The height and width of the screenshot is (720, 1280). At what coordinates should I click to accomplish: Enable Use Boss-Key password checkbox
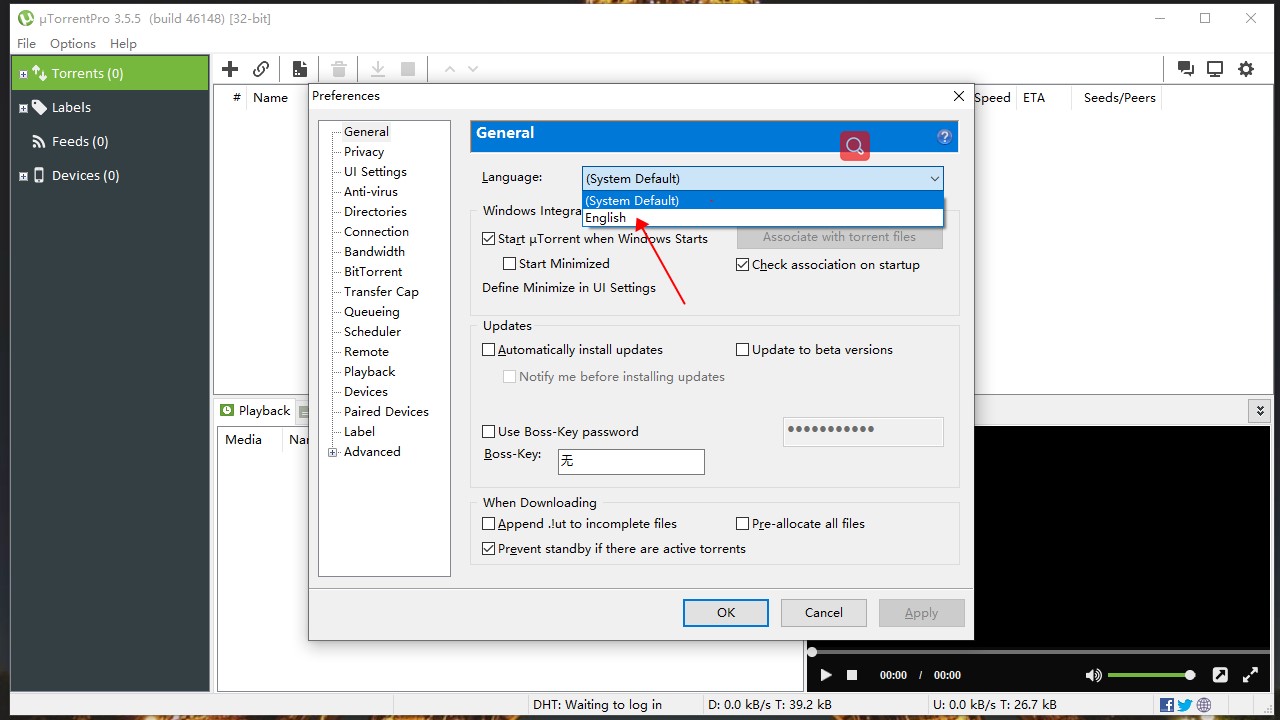tap(488, 432)
